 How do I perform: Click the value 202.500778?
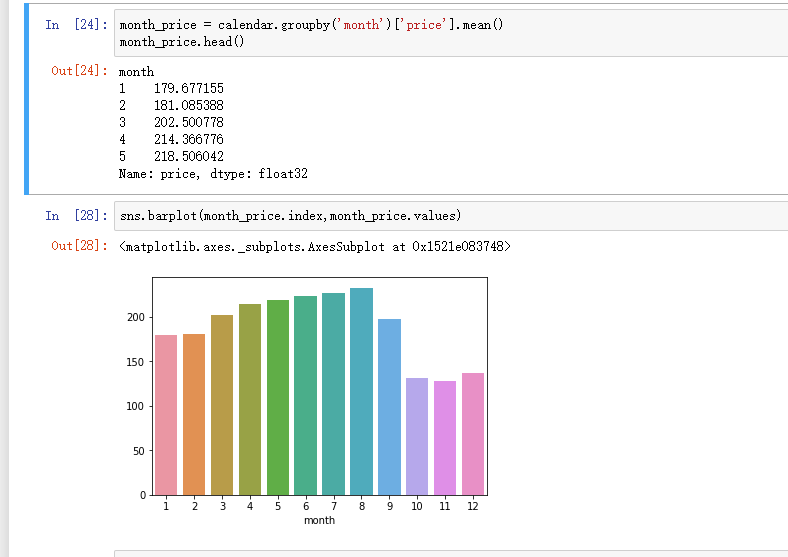coord(188,123)
